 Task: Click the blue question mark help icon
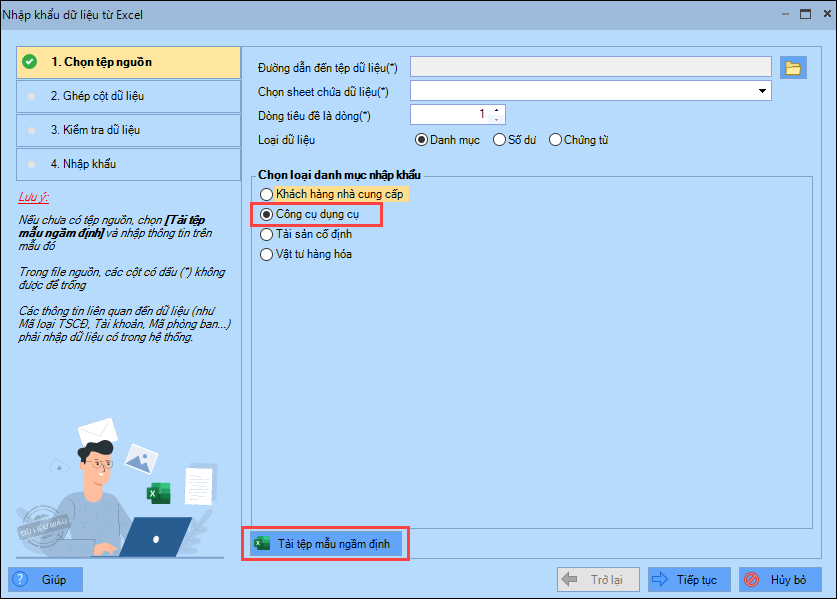click(x=20, y=579)
